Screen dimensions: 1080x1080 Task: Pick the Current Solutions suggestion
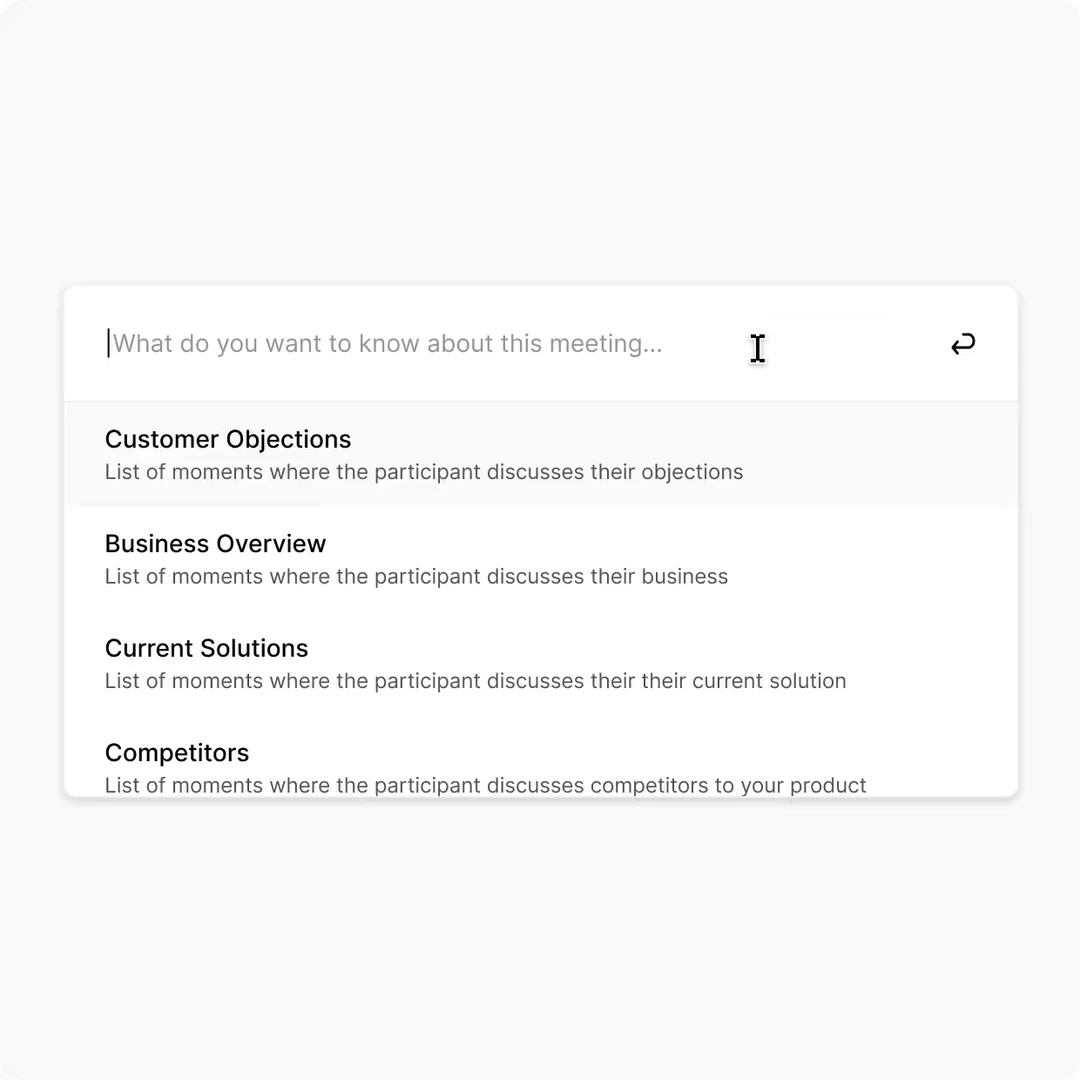pos(540,664)
